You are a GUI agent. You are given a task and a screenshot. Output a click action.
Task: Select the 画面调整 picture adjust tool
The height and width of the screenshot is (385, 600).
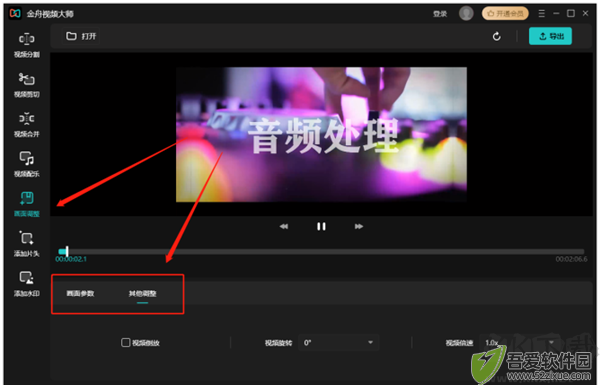point(27,204)
